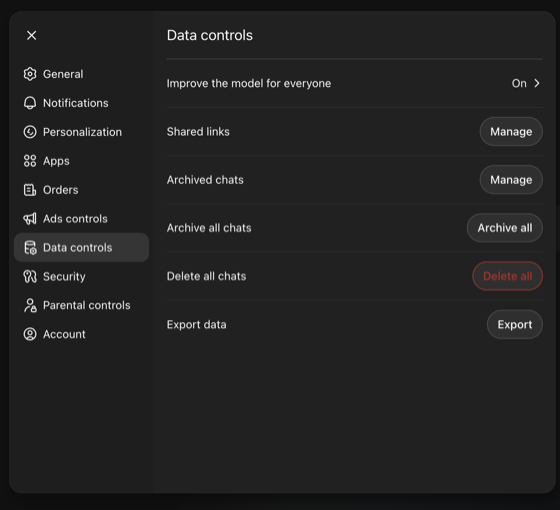Click the Parental controls person icon
Screen dimensions: 560x510
tap(30, 305)
